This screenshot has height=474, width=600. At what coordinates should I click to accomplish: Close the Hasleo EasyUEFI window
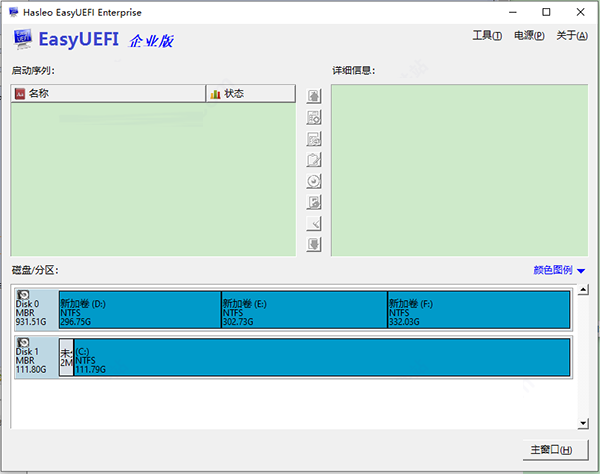(x=580, y=12)
